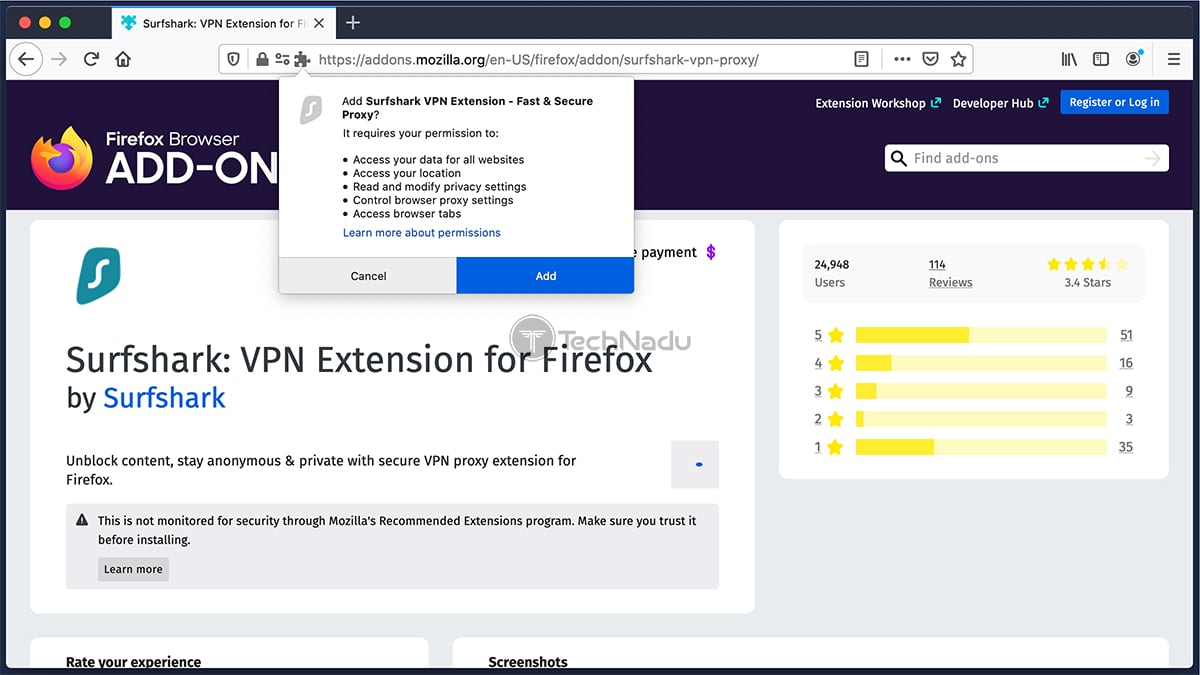1200x675 pixels.
Task: Open the Surfshark author link
Action: (x=164, y=398)
